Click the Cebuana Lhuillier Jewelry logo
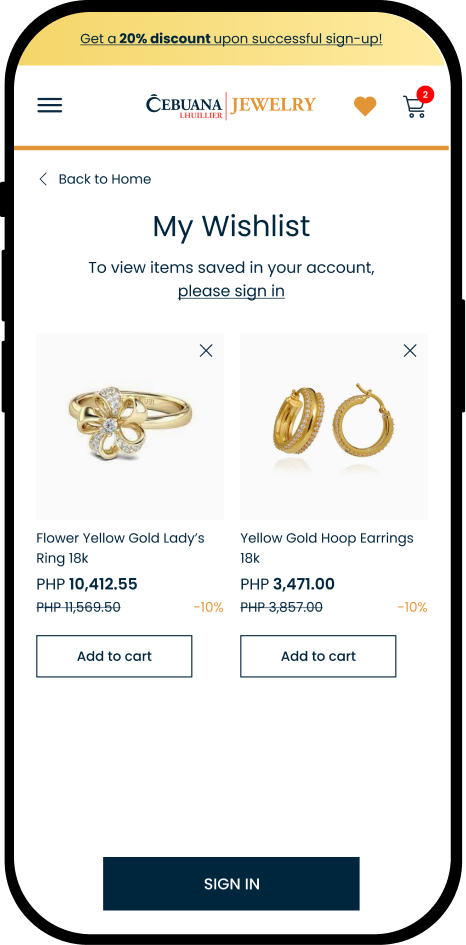Viewport: 466px width, 945px height. point(230,105)
